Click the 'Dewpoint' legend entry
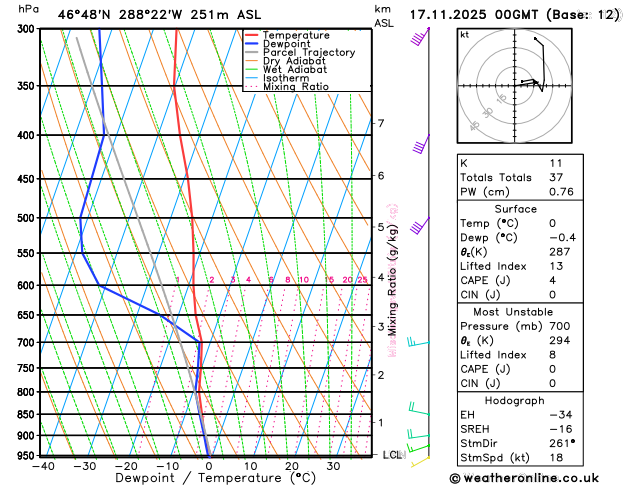 (286, 44)
